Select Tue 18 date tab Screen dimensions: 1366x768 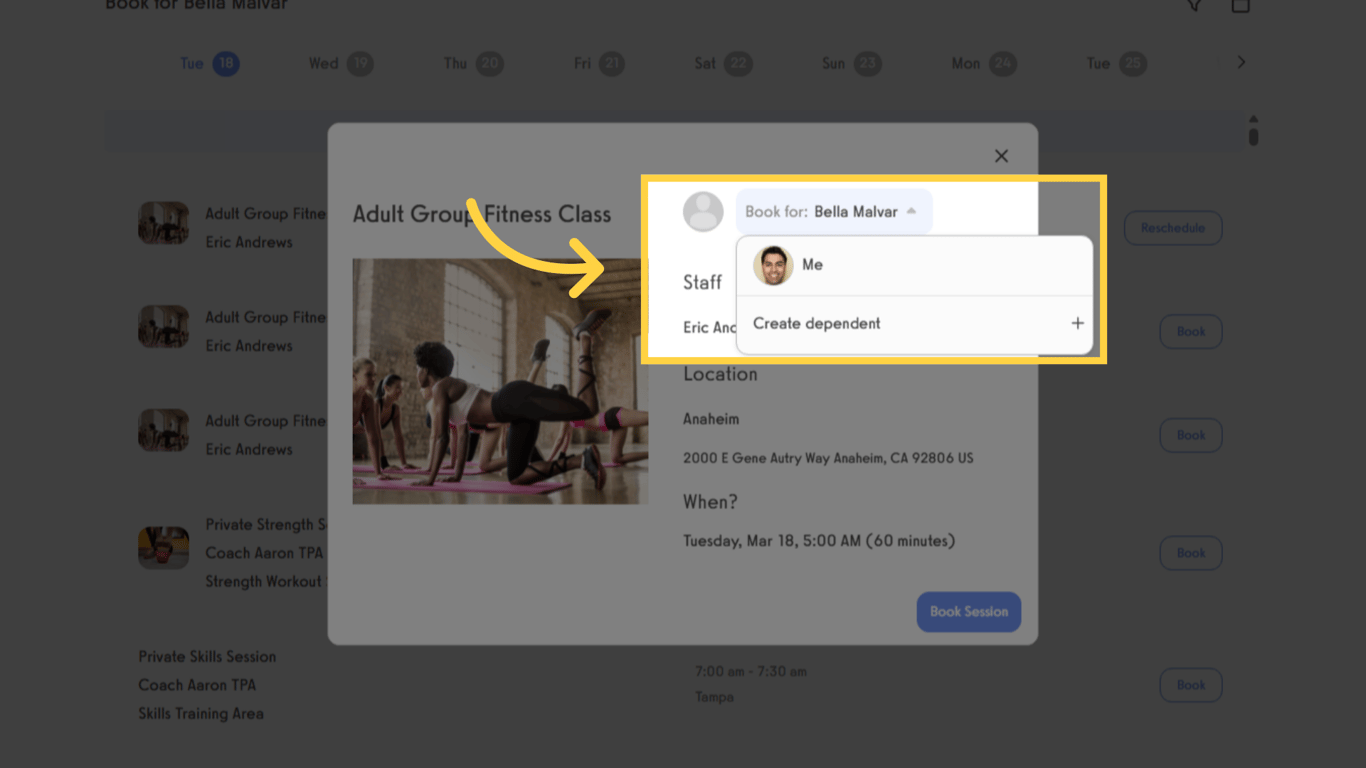(209, 63)
